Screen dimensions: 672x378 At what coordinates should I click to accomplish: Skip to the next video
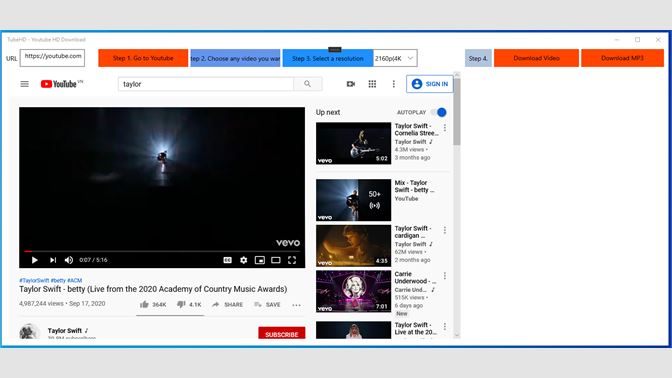pos(53,260)
